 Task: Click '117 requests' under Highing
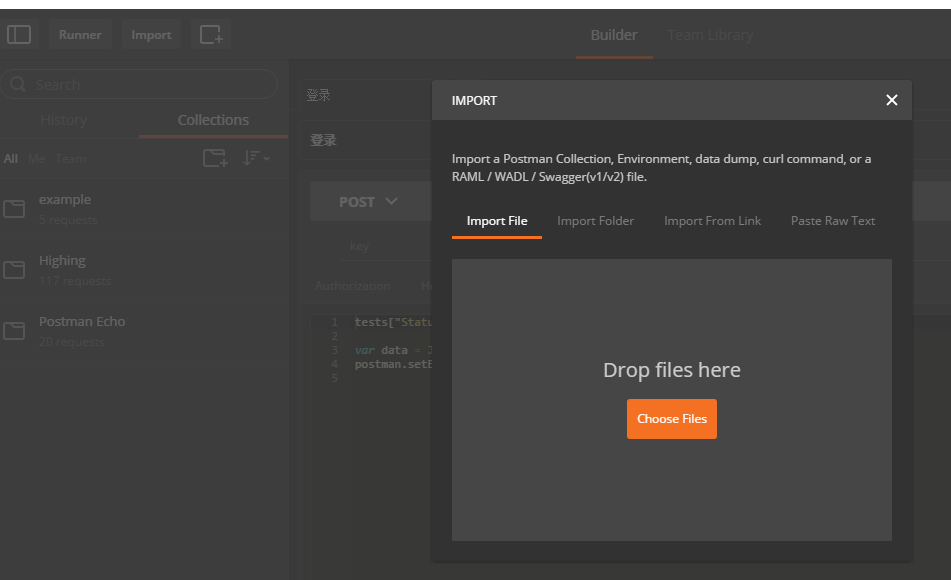(75, 281)
